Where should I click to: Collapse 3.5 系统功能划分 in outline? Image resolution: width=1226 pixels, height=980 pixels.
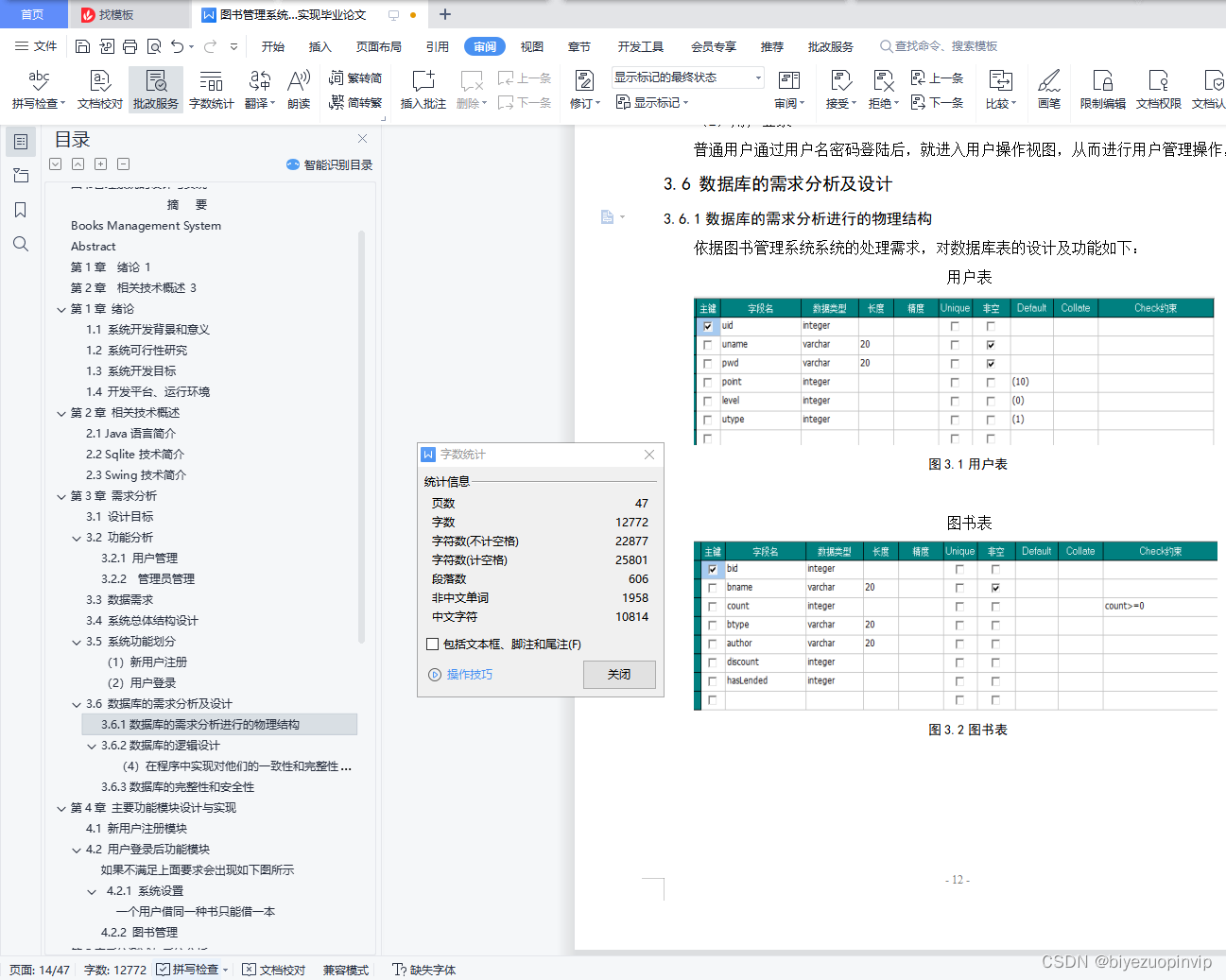tap(77, 642)
